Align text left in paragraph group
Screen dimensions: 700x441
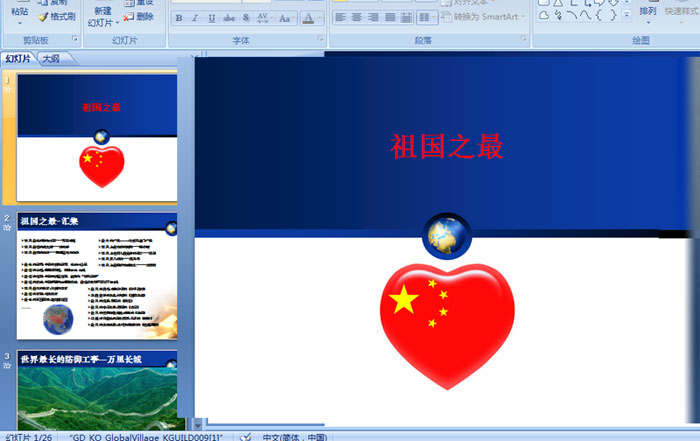coord(340,17)
